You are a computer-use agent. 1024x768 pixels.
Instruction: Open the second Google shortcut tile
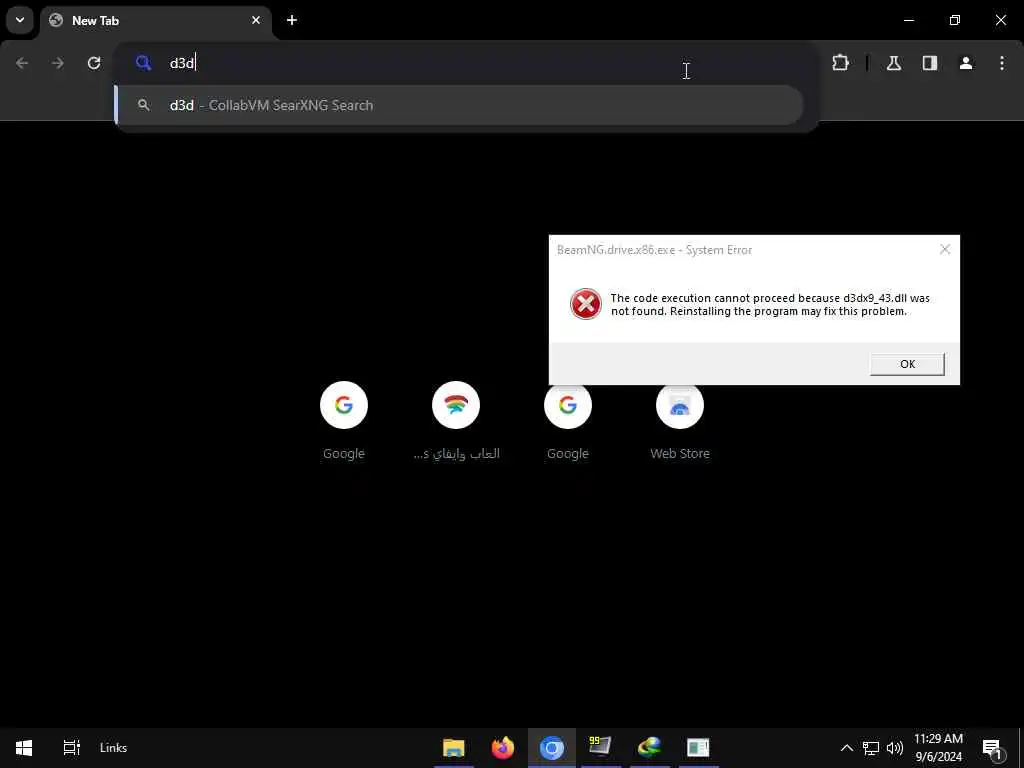568,422
